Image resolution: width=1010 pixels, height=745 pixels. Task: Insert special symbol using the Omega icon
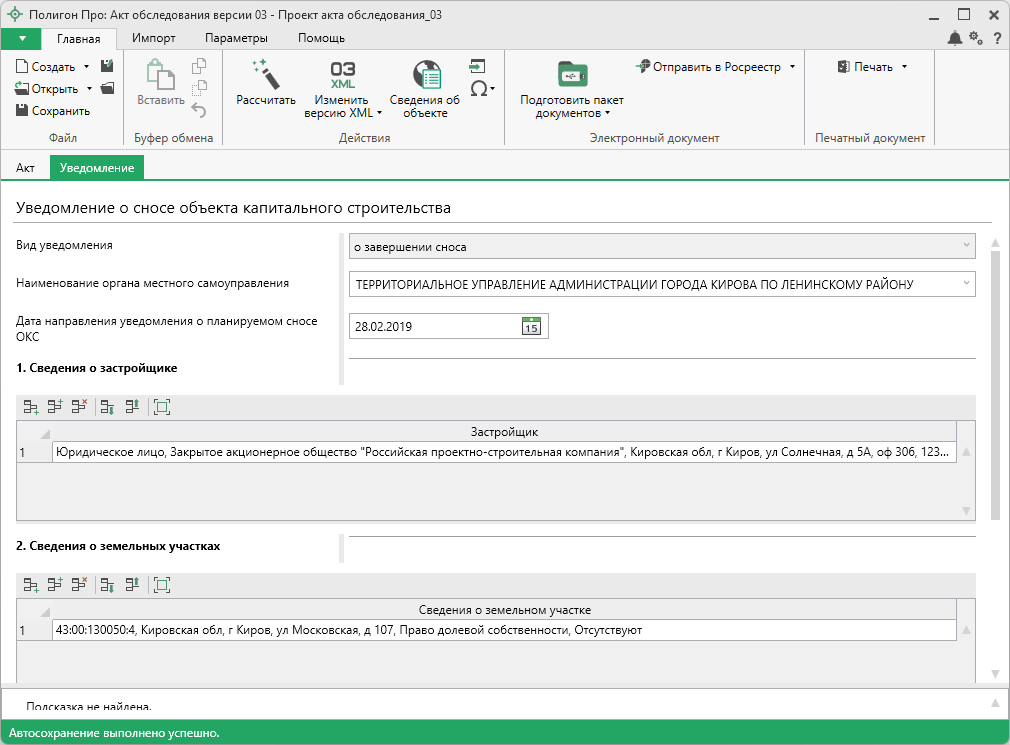click(479, 88)
